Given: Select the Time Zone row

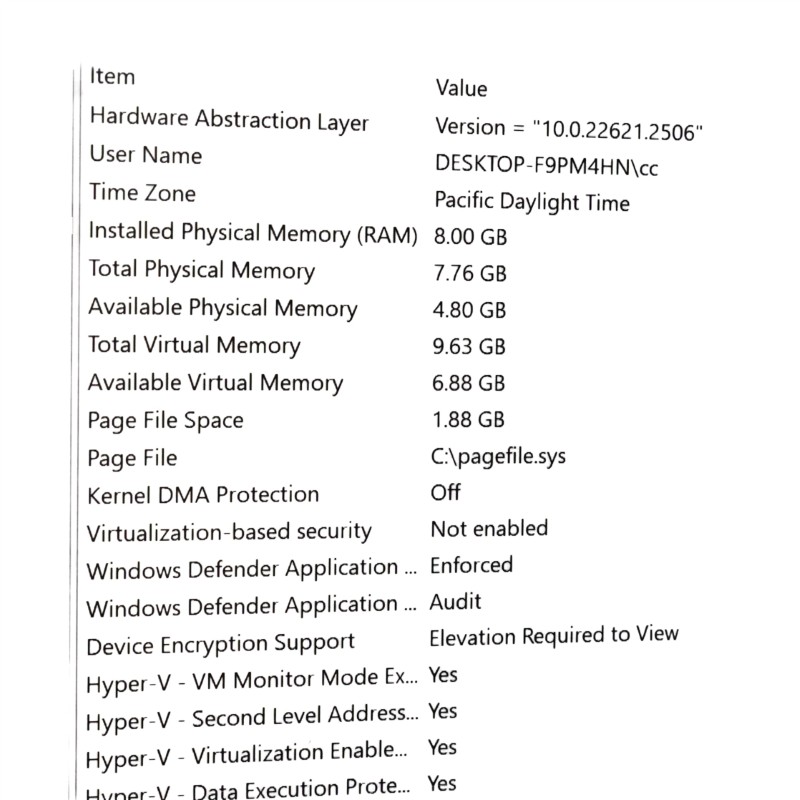Looking at the screenshot, I should 142,193.
